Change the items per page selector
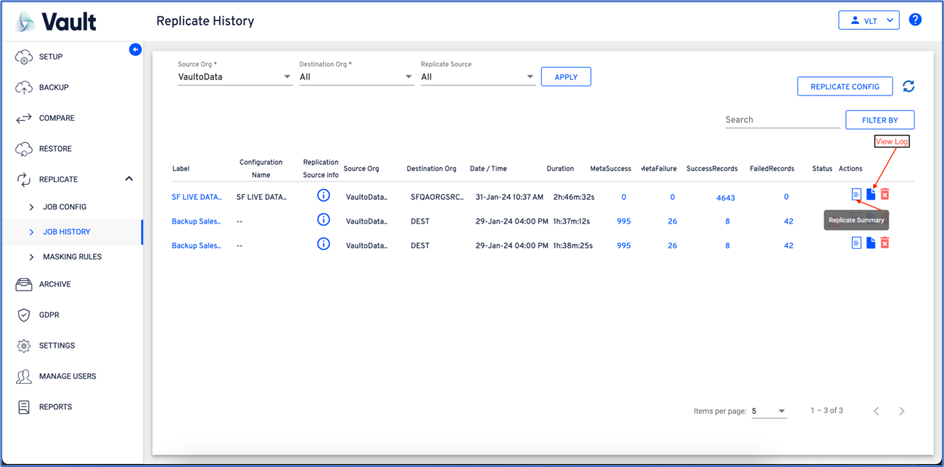This screenshot has height=467, width=944. pyautogui.click(x=768, y=411)
